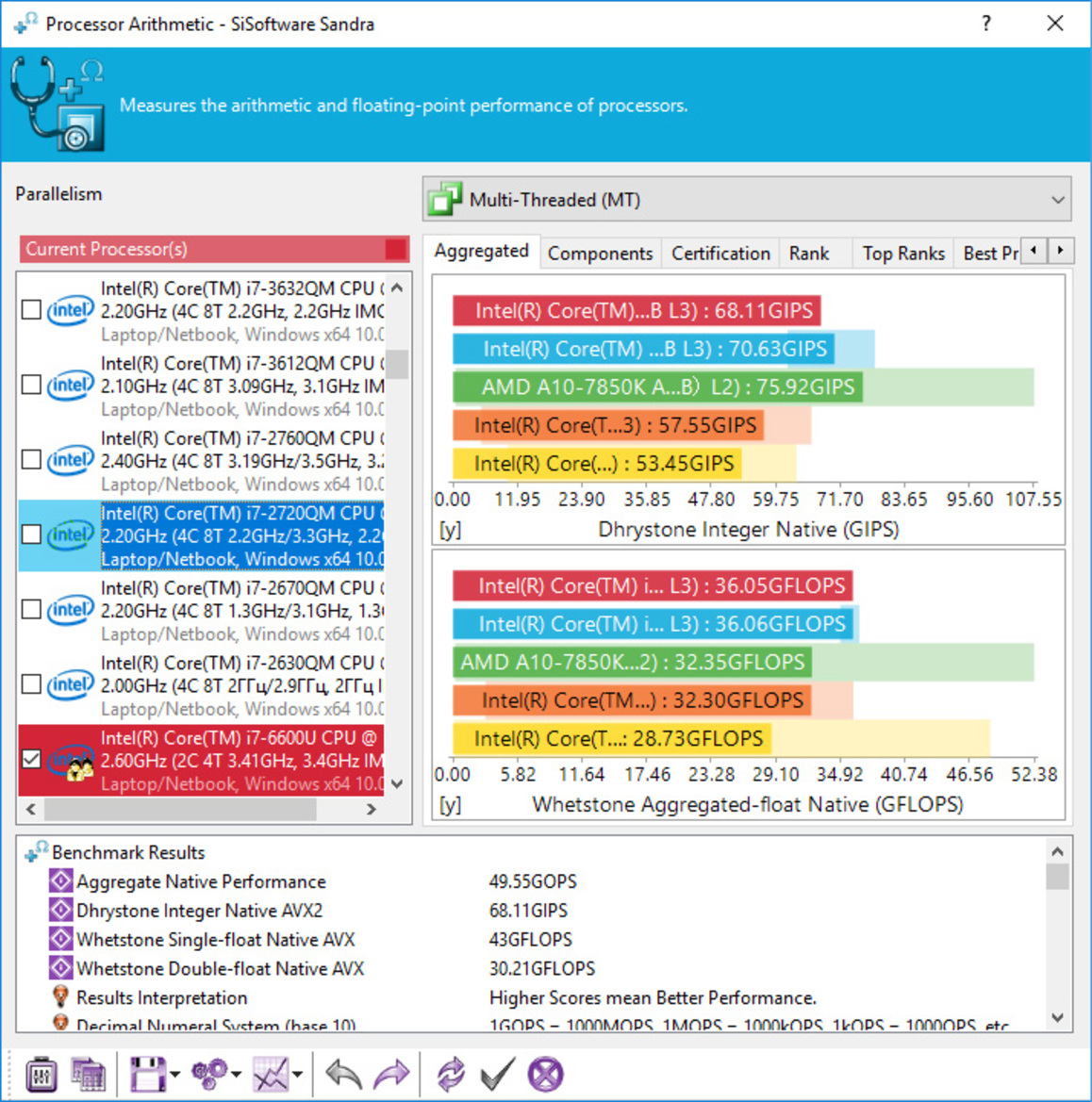Check the i7-3632QM processor checkbox
Image resolution: width=1092 pixels, height=1102 pixels.
tap(31, 310)
